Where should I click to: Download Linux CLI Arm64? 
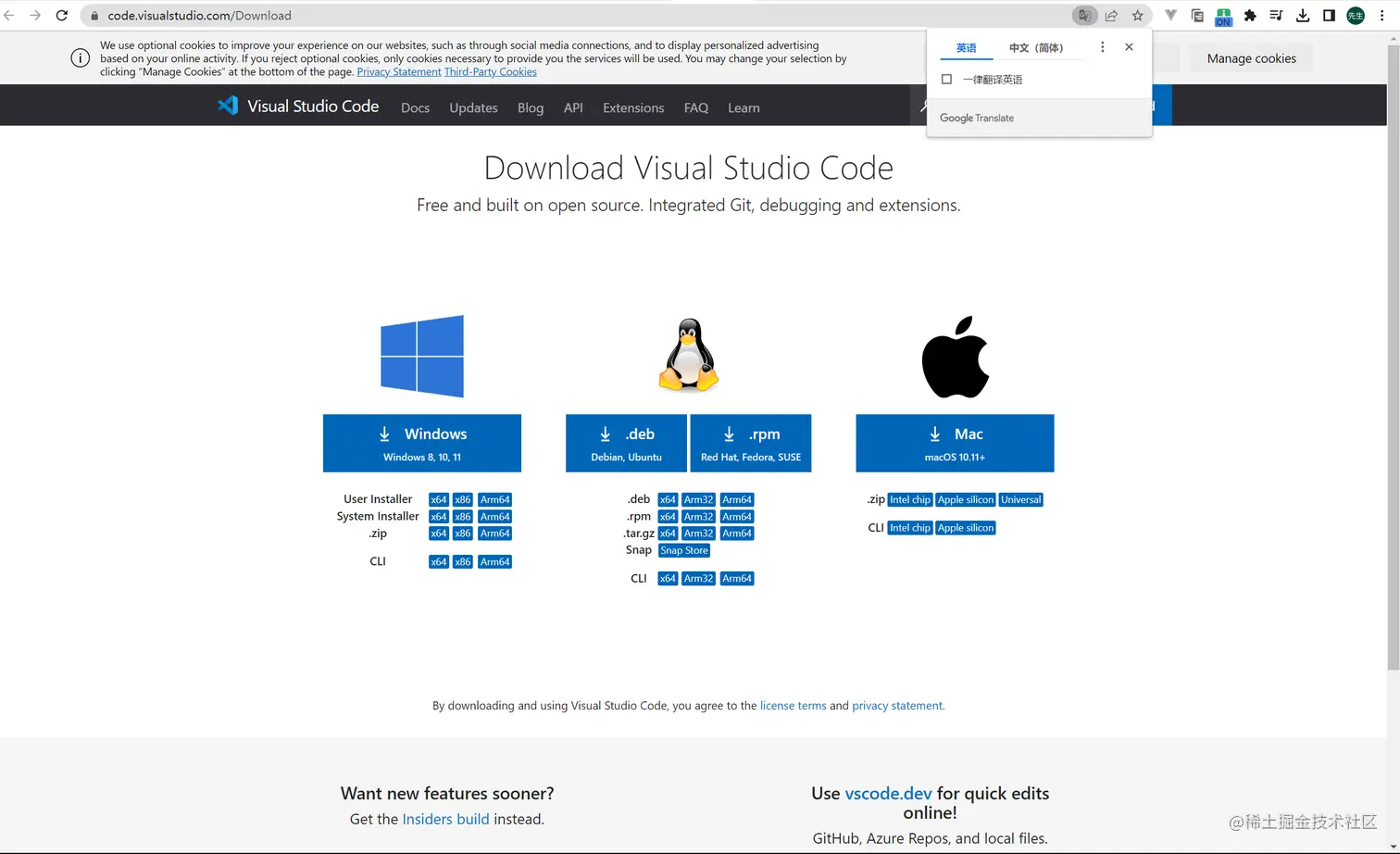point(737,579)
